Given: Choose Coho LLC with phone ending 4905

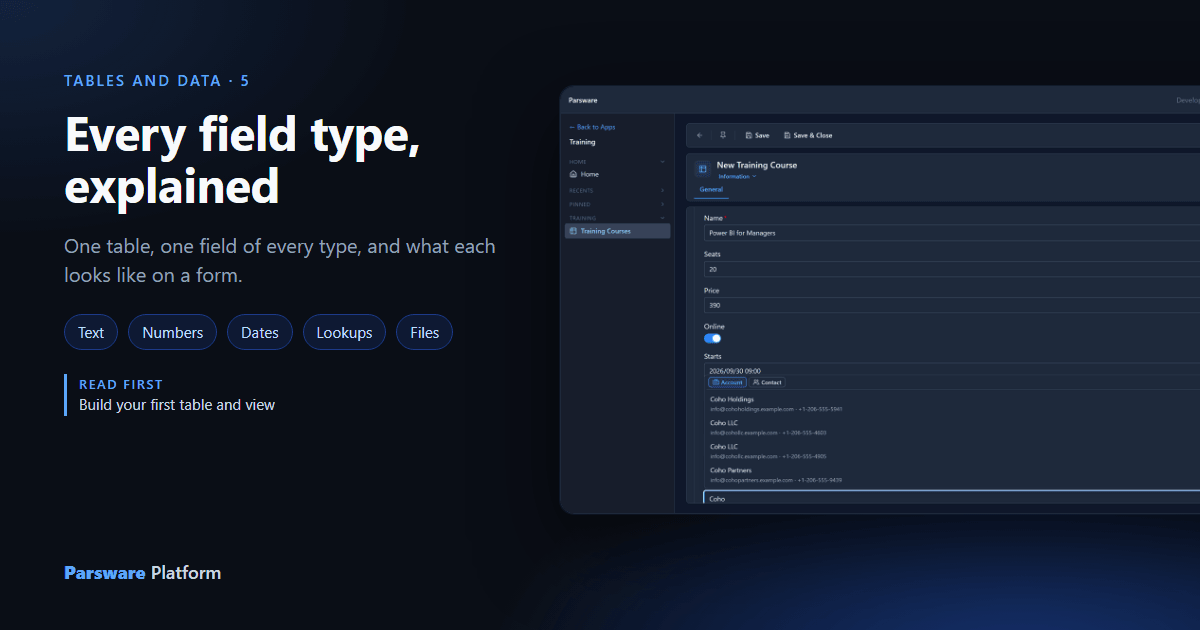Looking at the screenshot, I should point(951,451).
